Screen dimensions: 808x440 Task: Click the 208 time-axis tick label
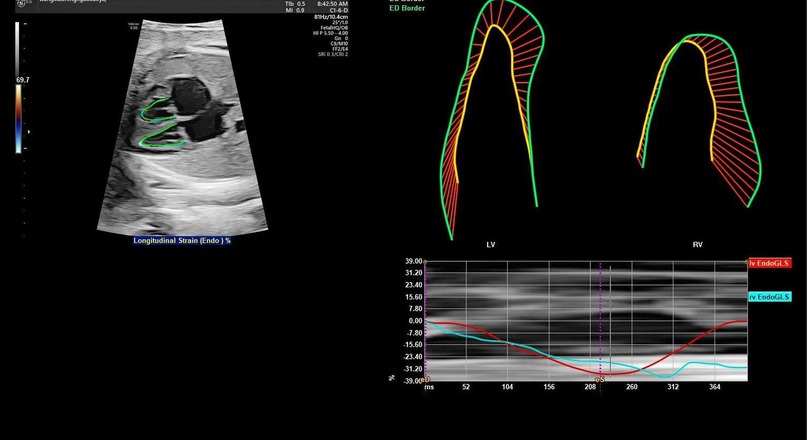click(x=591, y=387)
